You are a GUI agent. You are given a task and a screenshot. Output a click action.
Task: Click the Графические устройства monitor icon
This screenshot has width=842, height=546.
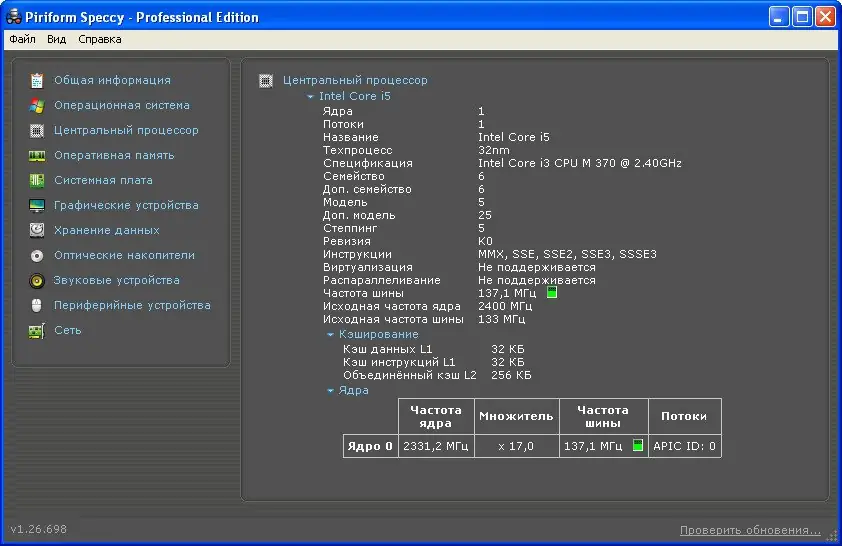click(x=37, y=206)
